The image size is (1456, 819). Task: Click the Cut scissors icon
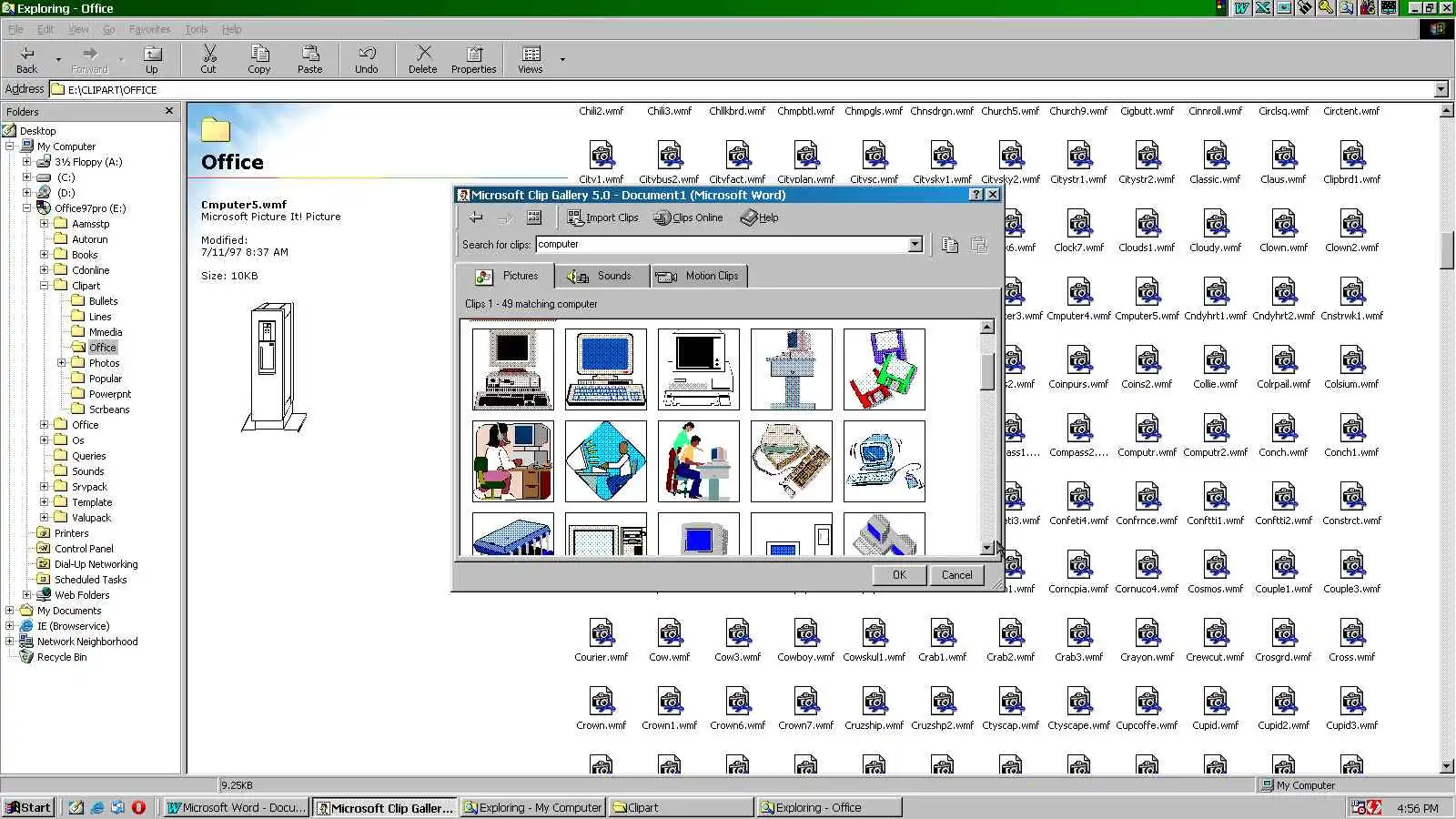pyautogui.click(x=208, y=59)
